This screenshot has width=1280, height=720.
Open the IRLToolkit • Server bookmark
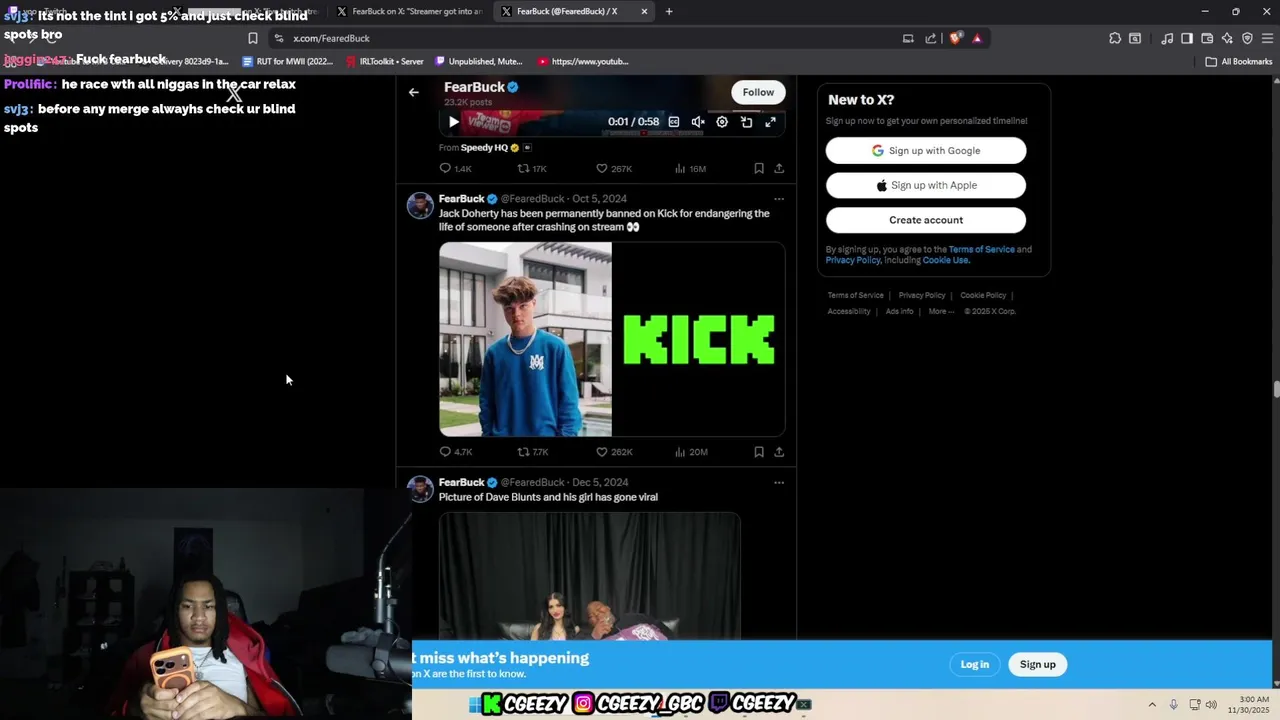coord(385,62)
